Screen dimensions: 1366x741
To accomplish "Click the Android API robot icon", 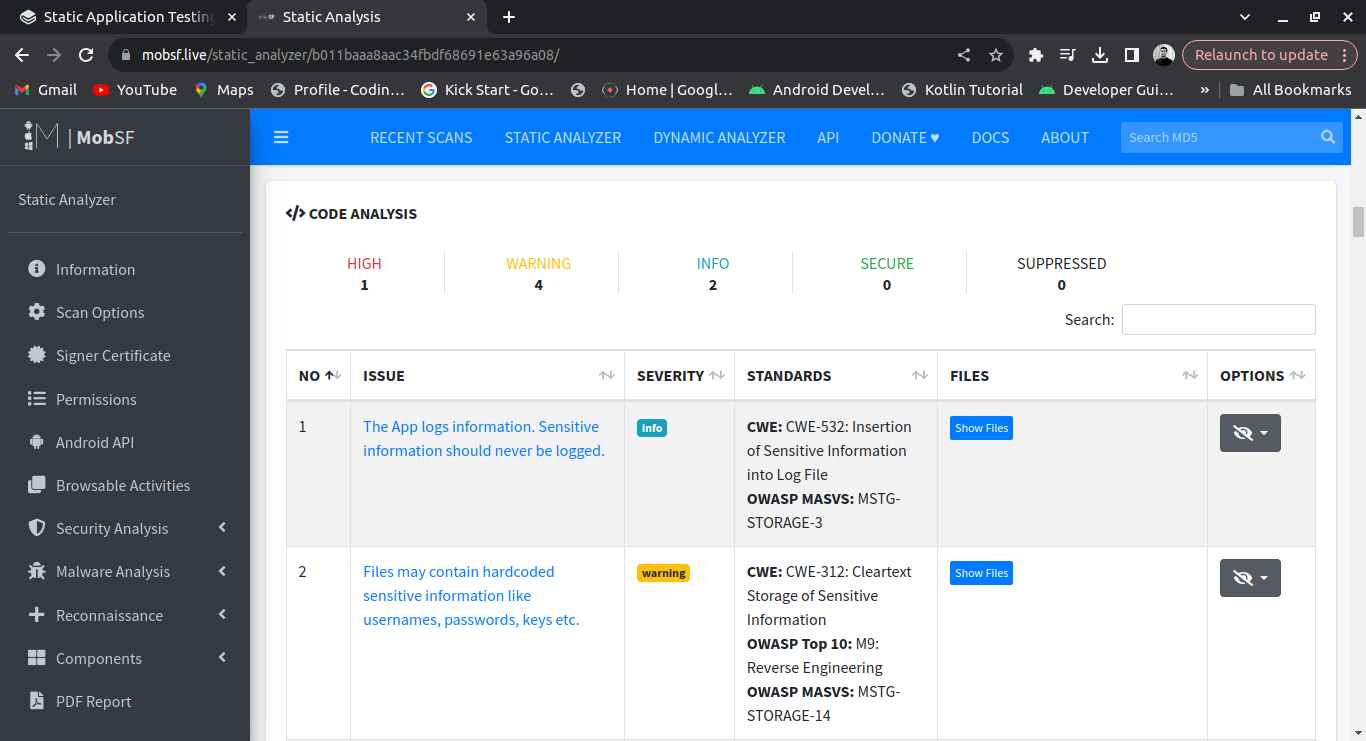I will (37, 442).
